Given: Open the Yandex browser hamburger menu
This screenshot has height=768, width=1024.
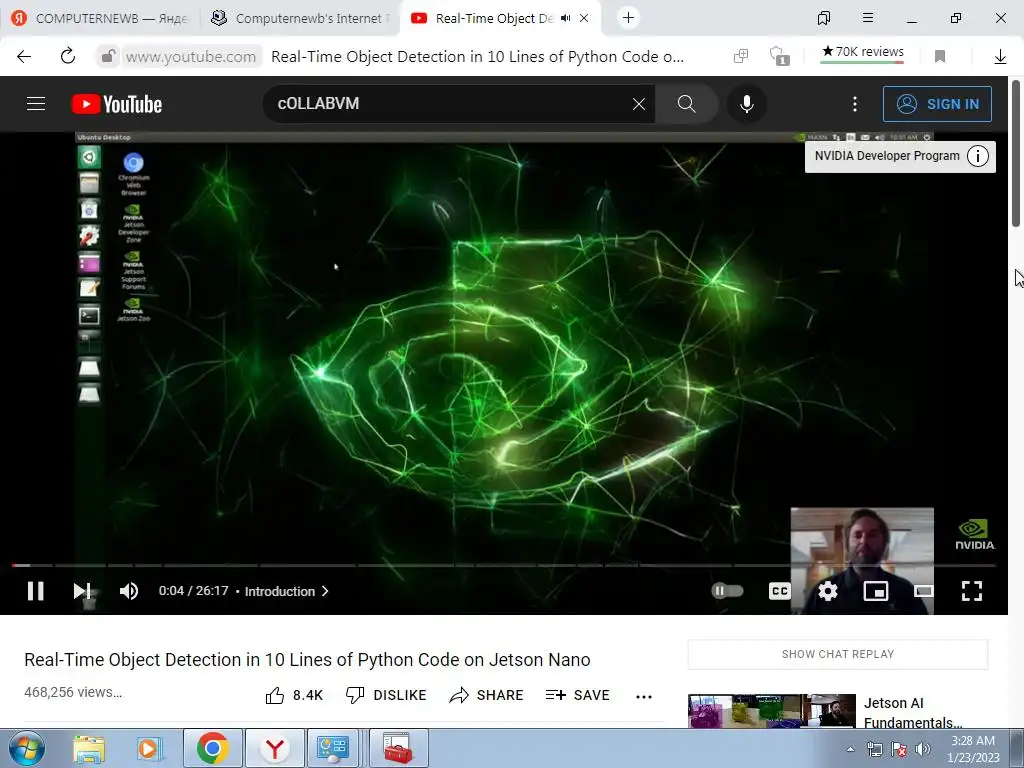Looking at the screenshot, I should (x=868, y=18).
